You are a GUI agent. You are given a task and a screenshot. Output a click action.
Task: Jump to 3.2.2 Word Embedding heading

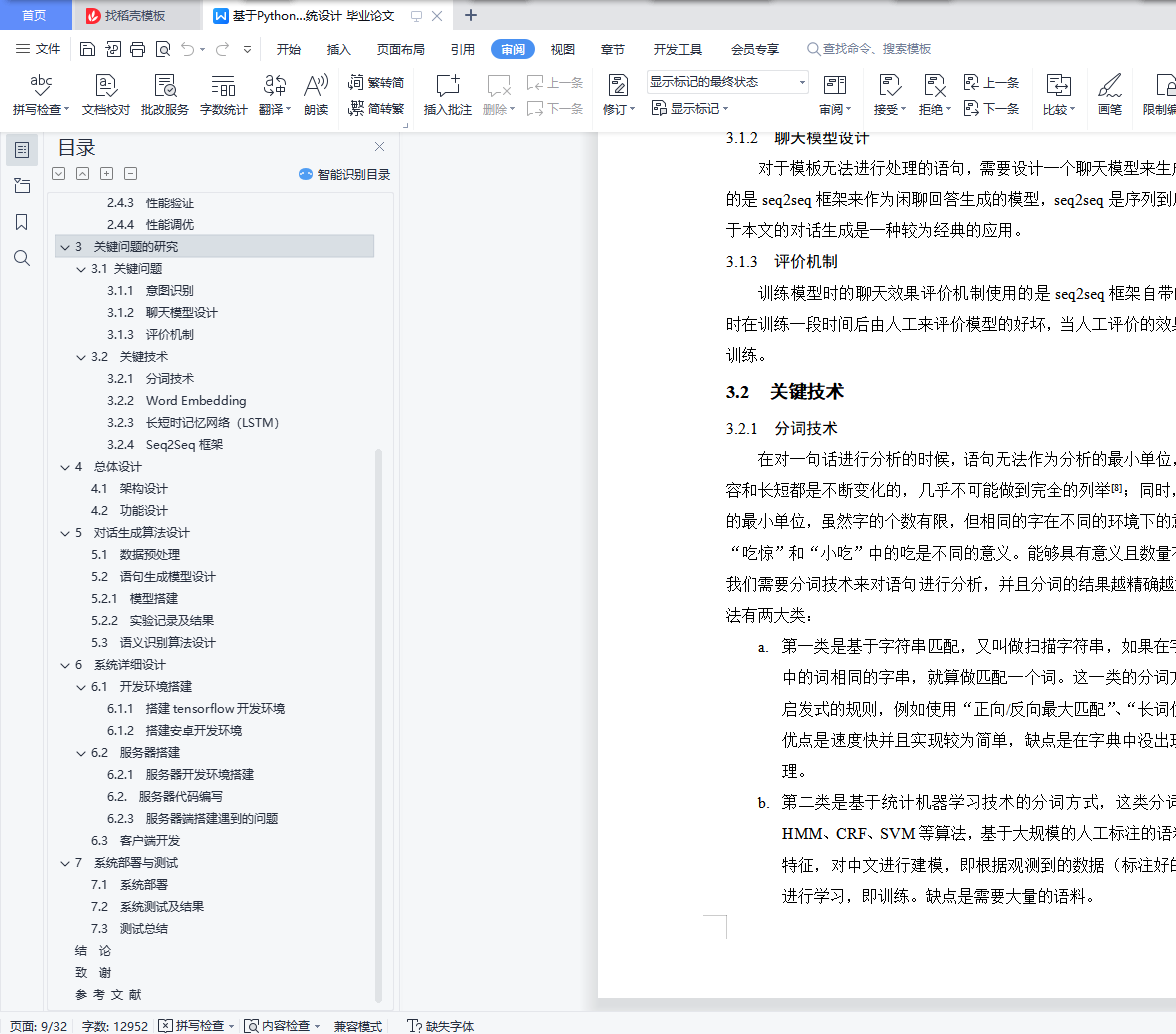(x=176, y=400)
